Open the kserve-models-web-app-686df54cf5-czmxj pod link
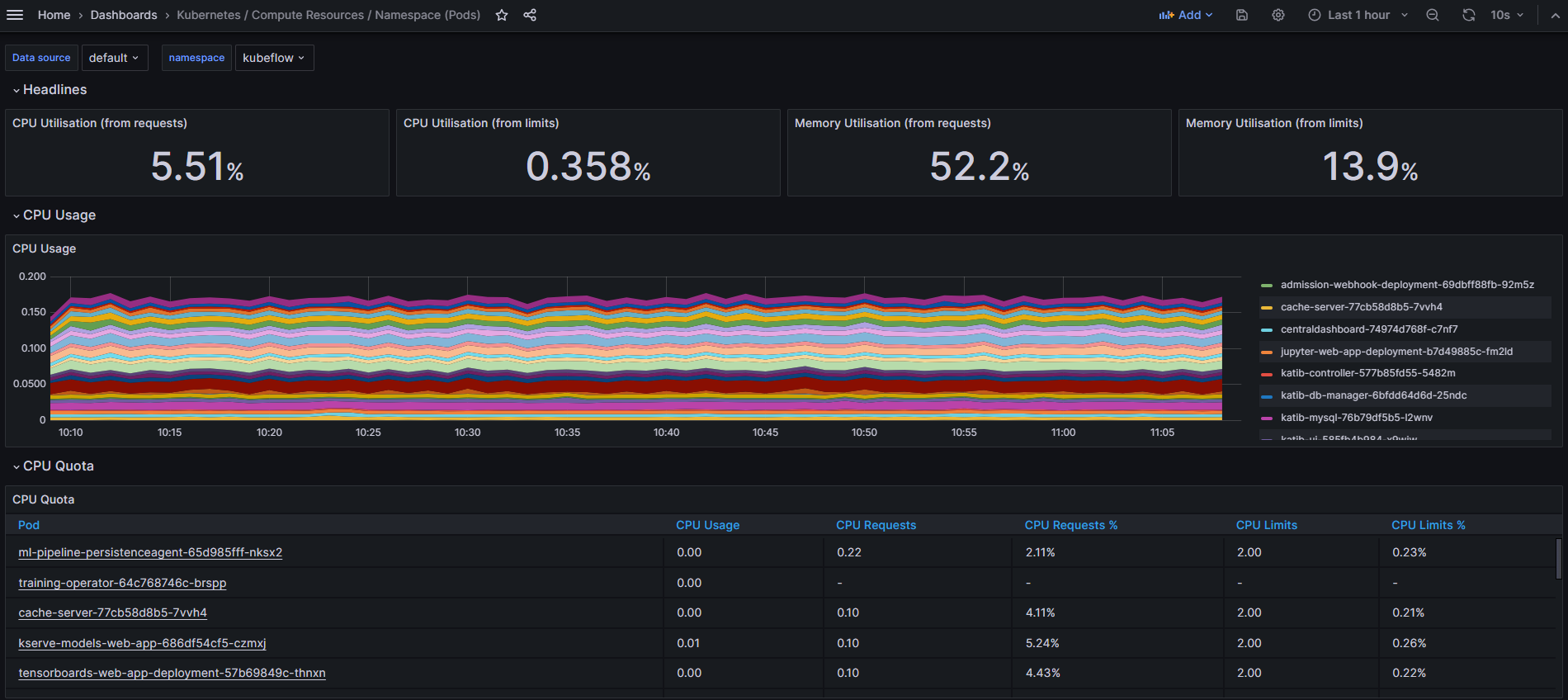Viewport: 1568px width, 700px height. [142, 643]
